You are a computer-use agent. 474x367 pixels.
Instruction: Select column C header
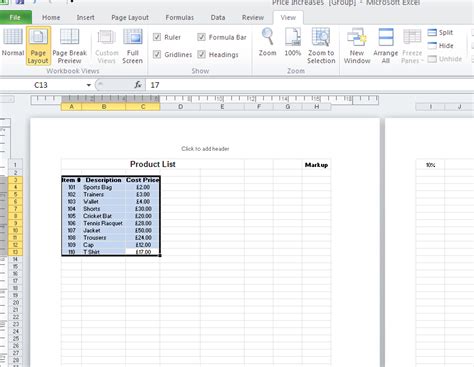tap(143, 107)
